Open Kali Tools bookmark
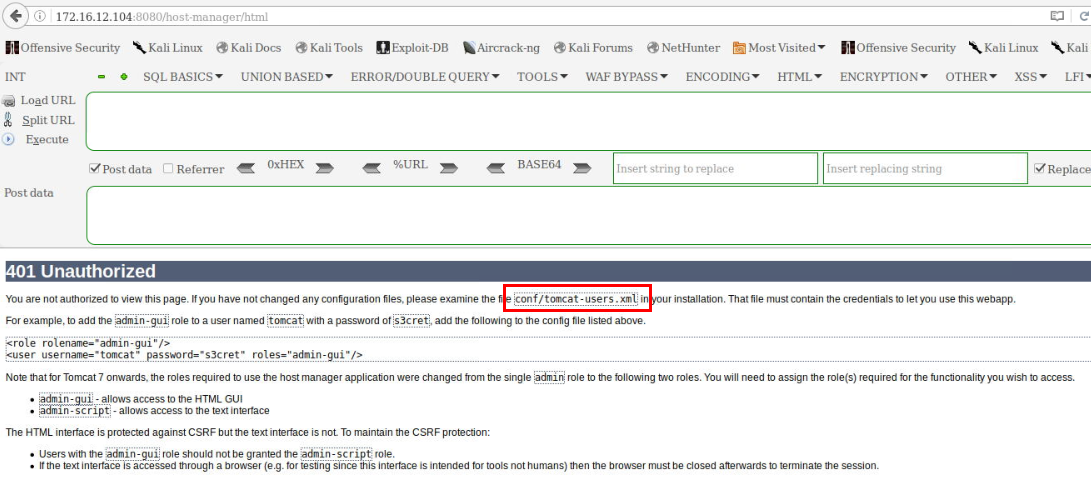Image resolution: width=1091 pixels, height=503 pixels. pyautogui.click(x=329, y=48)
